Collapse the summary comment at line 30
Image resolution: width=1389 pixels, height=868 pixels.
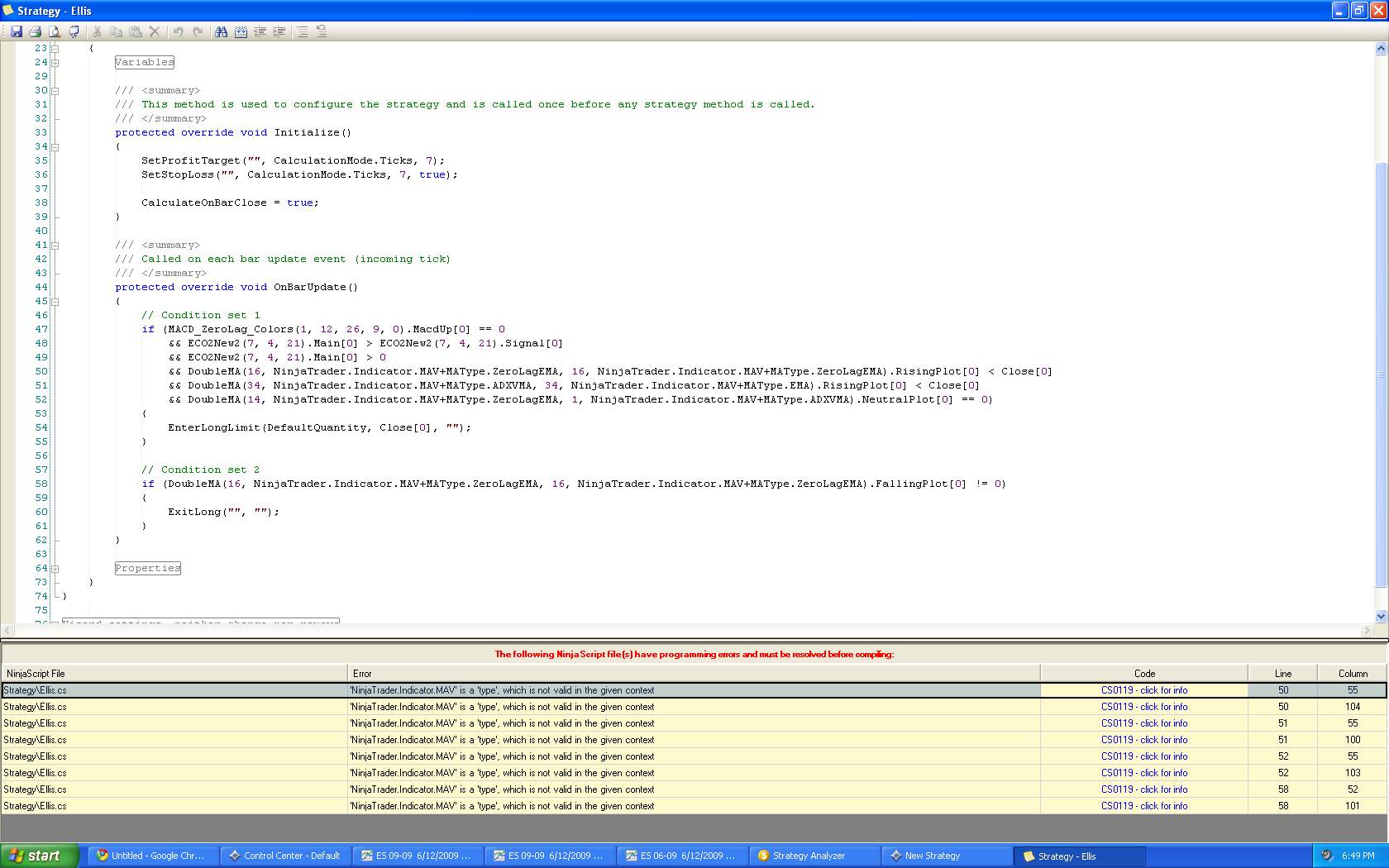click(x=55, y=91)
